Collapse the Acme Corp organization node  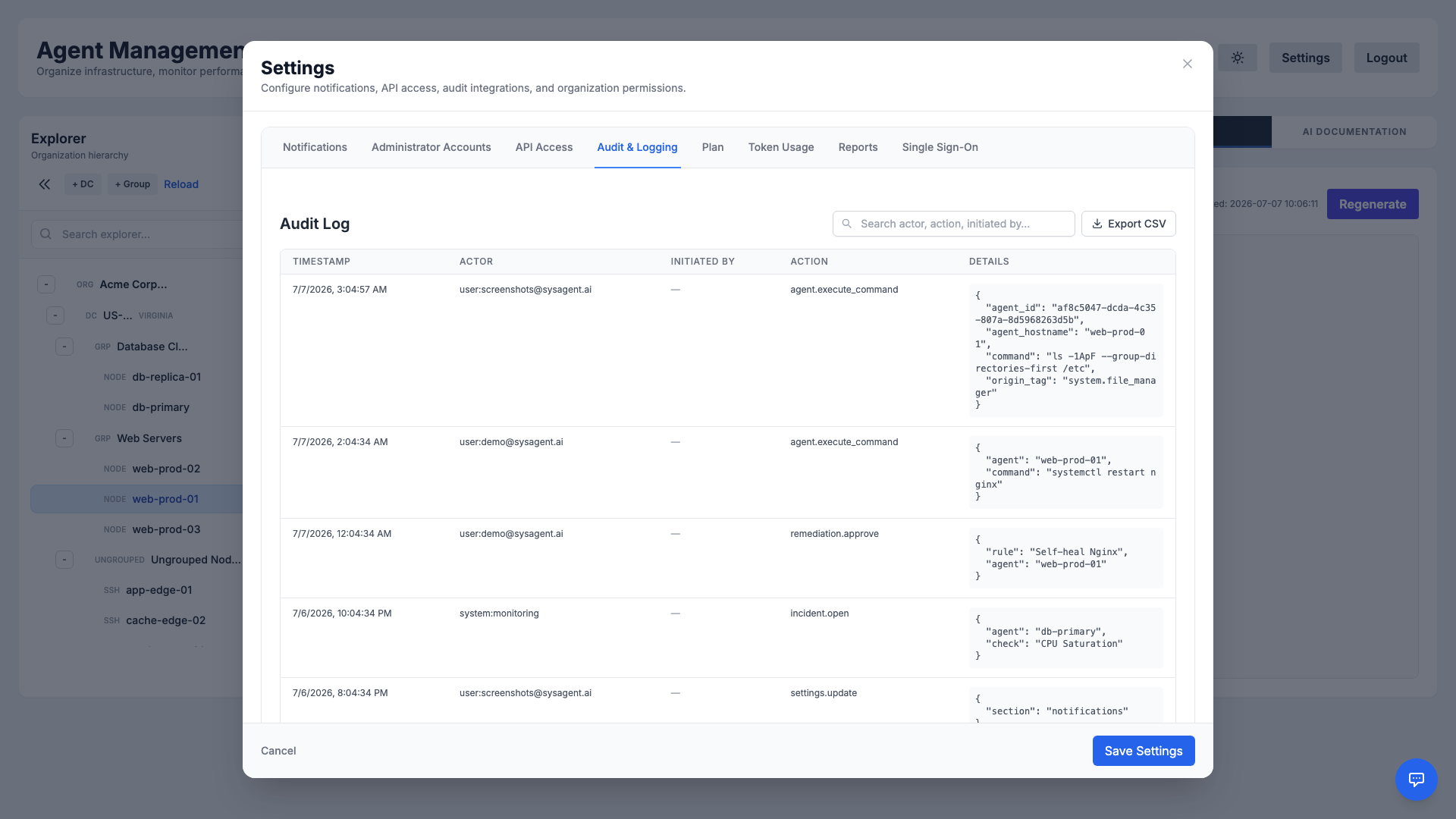[46, 284]
